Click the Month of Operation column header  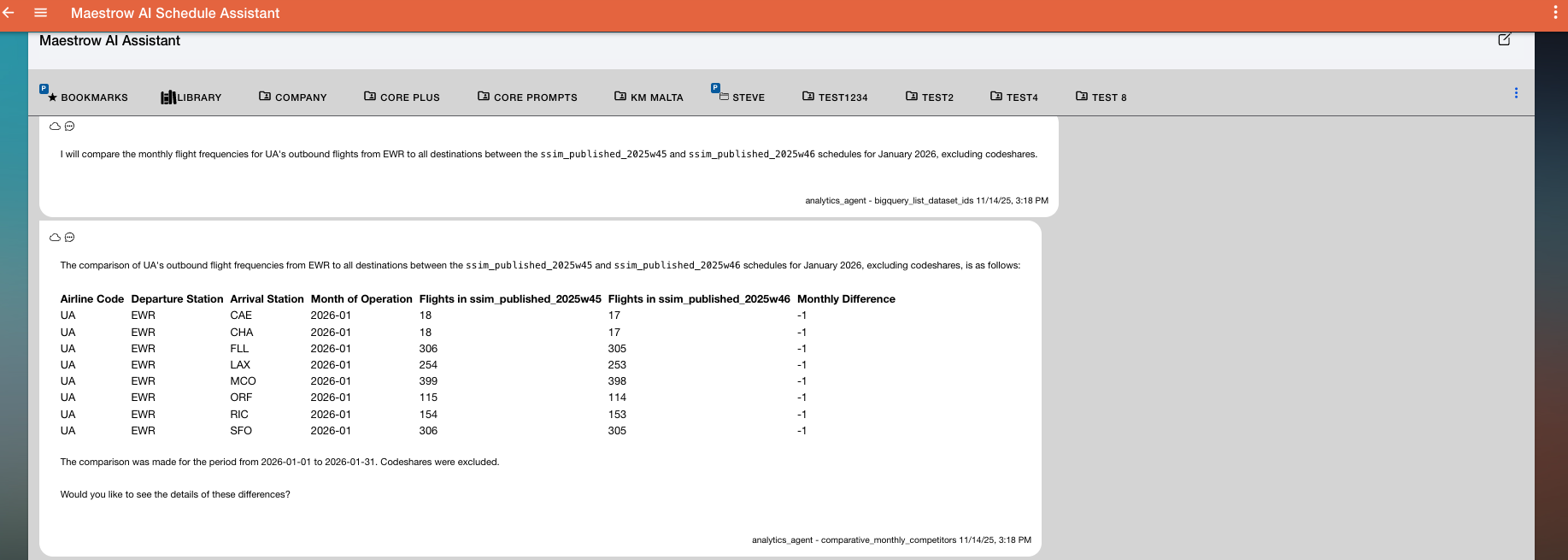pos(361,298)
